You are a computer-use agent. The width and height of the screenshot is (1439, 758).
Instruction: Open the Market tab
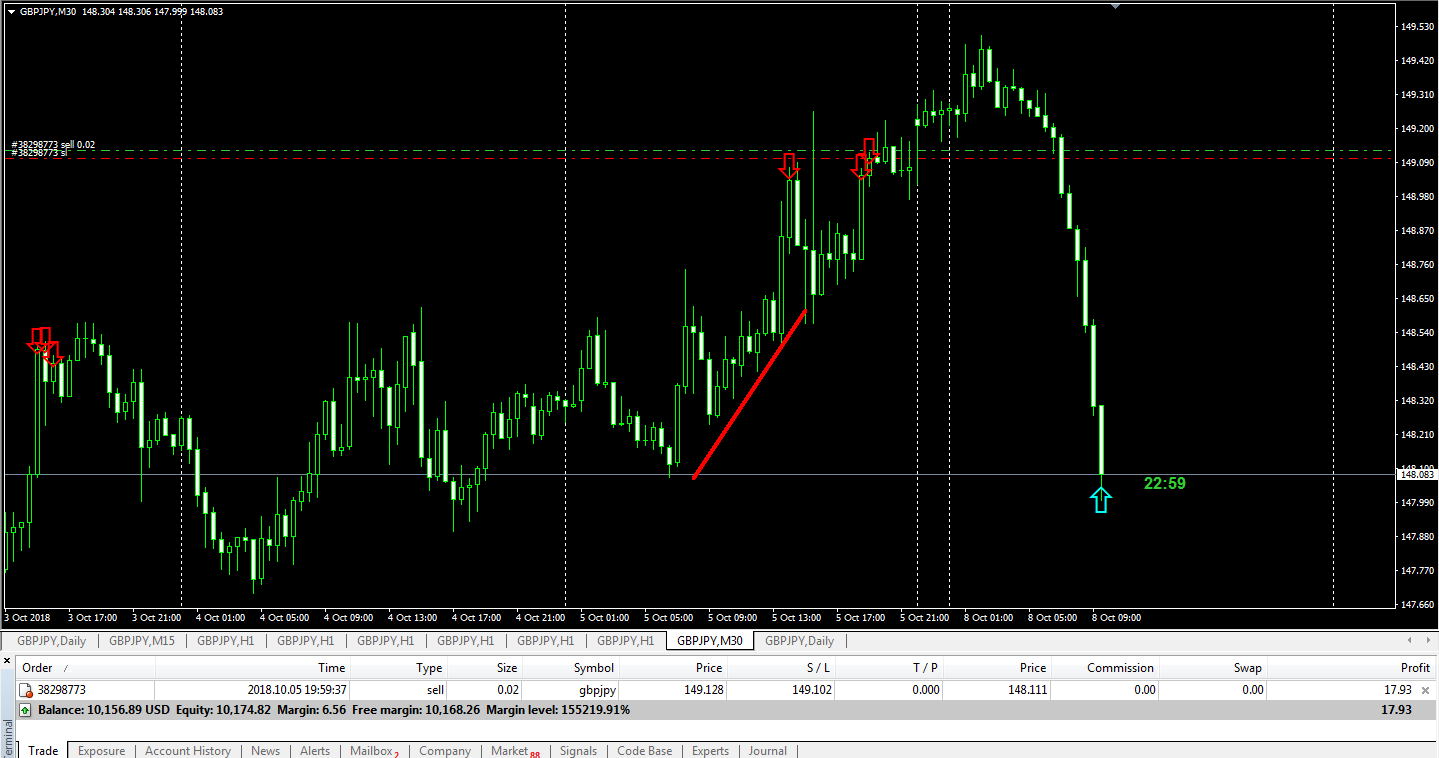click(x=509, y=751)
